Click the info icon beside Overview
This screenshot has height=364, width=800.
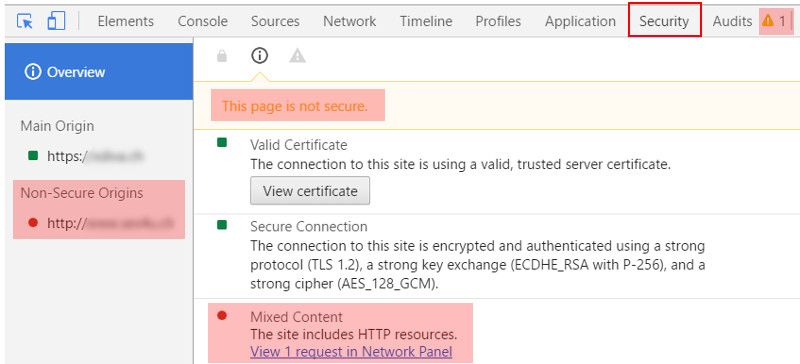(x=32, y=72)
